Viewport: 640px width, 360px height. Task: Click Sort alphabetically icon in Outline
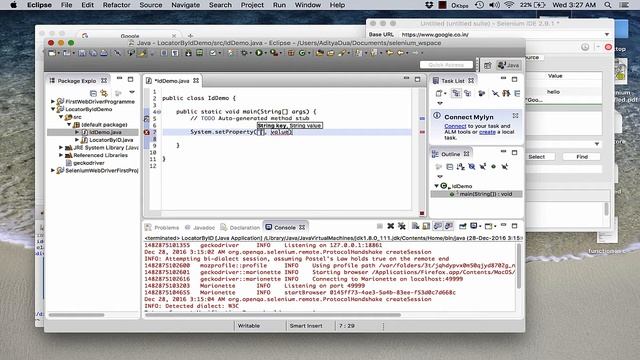click(x=460, y=167)
